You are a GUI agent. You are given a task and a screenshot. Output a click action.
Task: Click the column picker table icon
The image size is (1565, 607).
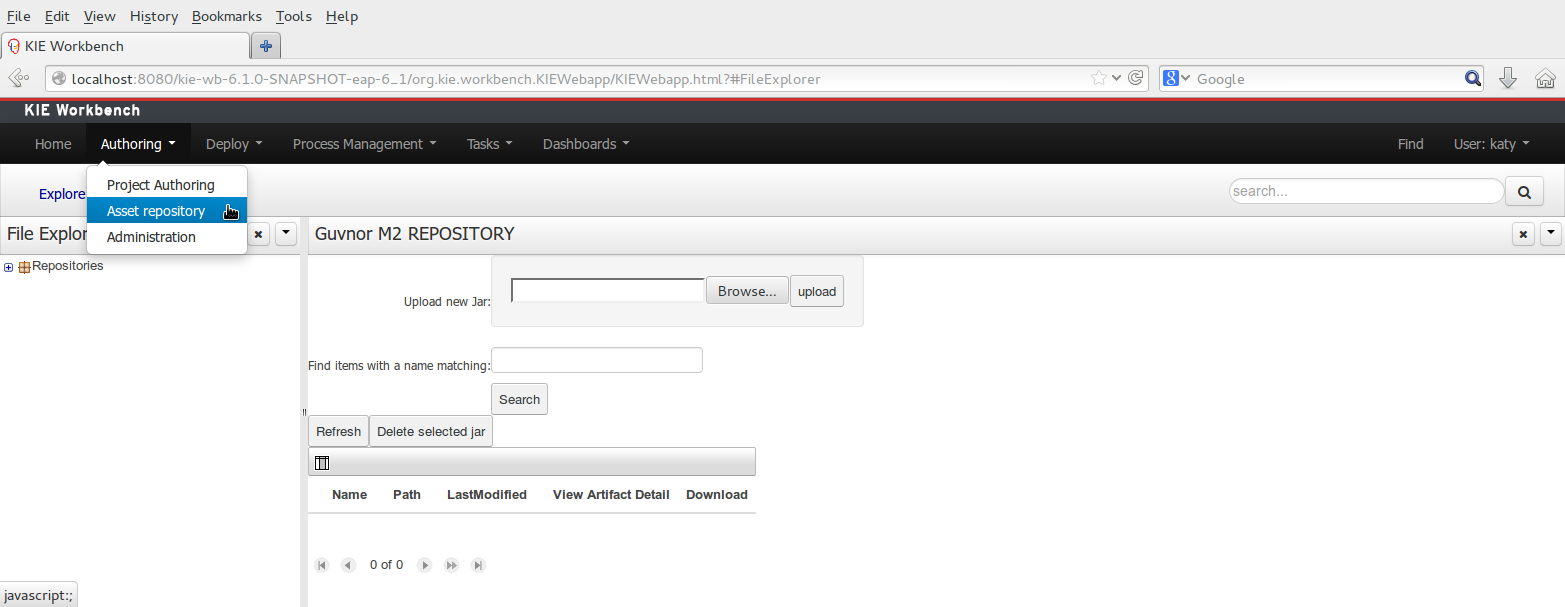coord(322,463)
